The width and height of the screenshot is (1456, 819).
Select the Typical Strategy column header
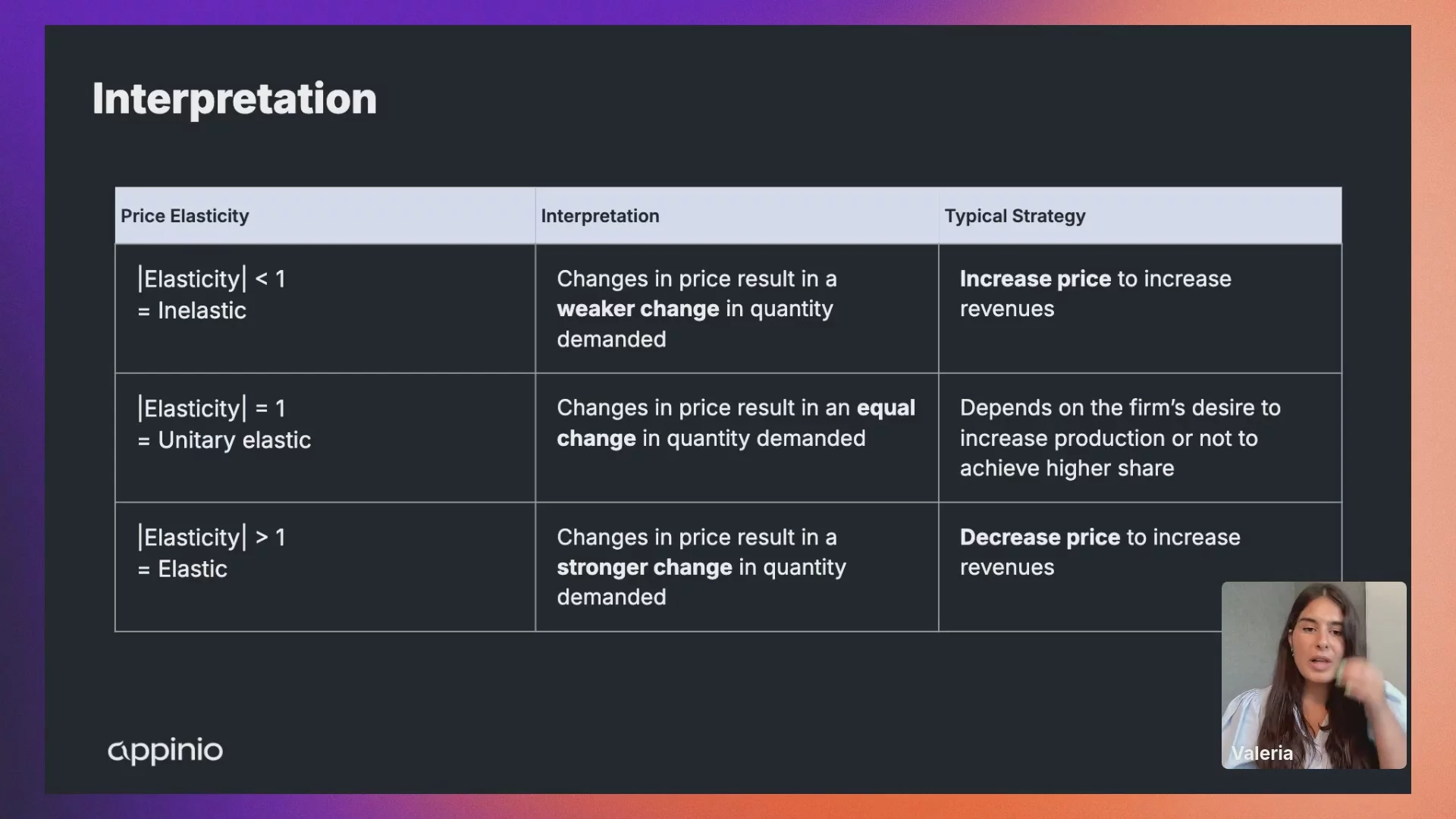click(x=1141, y=216)
